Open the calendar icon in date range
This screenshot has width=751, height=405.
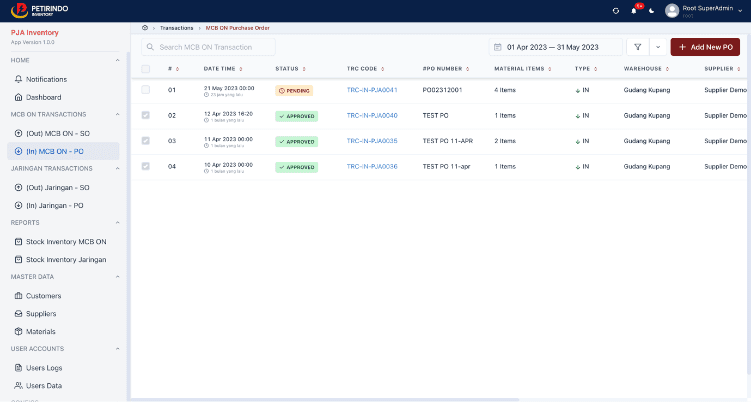[498, 47]
